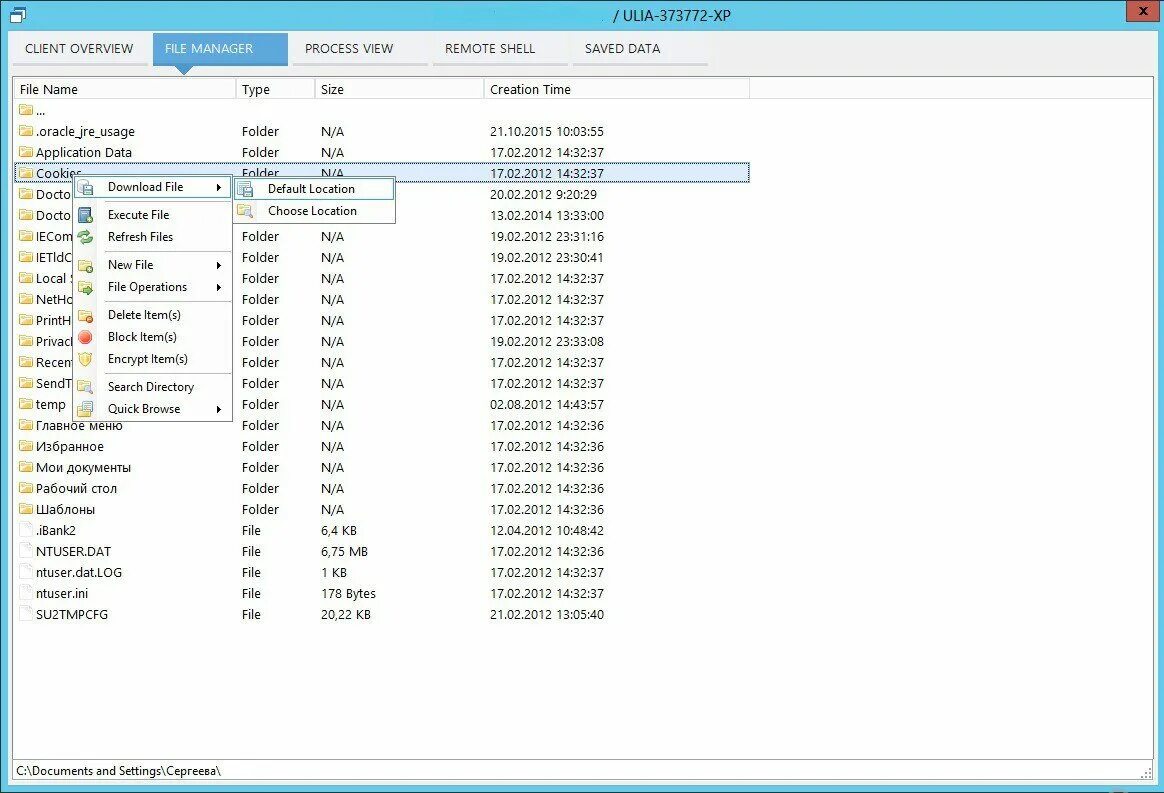The width and height of the screenshot is (1164, 793).
Task: Click the SU2TMPCFG file icon
Action: point(27,614)
